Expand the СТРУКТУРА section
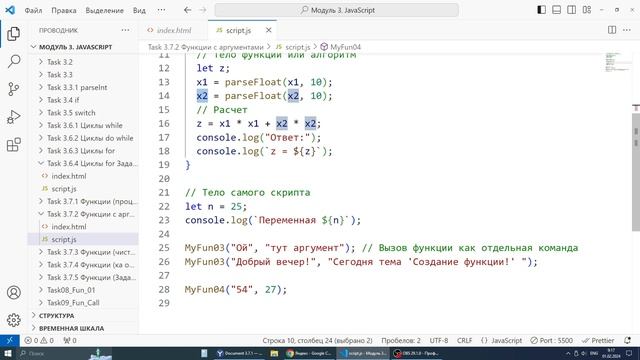This screenshot has height=360, width=640. pos(83,316)
